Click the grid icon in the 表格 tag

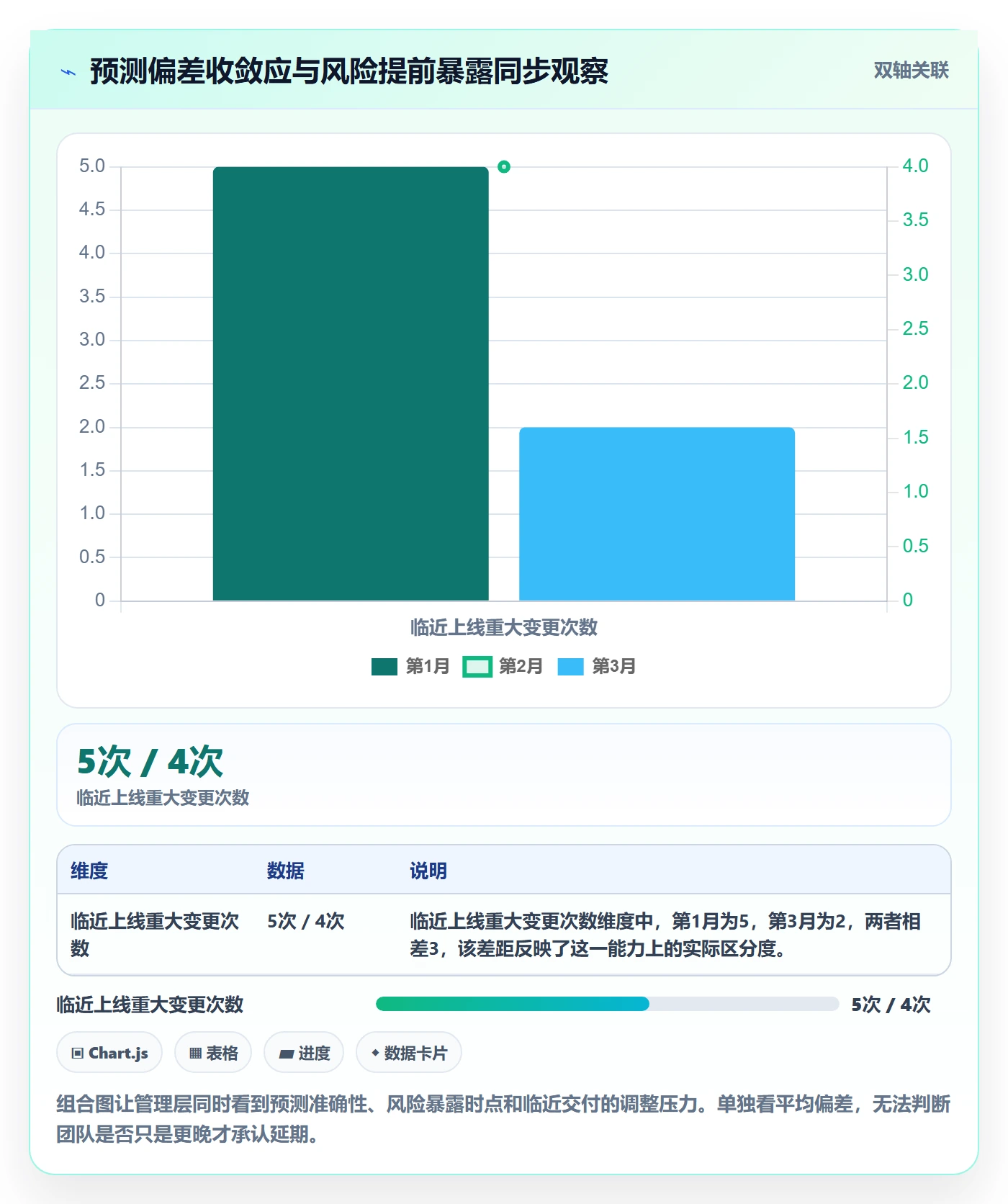(195, 1053)
